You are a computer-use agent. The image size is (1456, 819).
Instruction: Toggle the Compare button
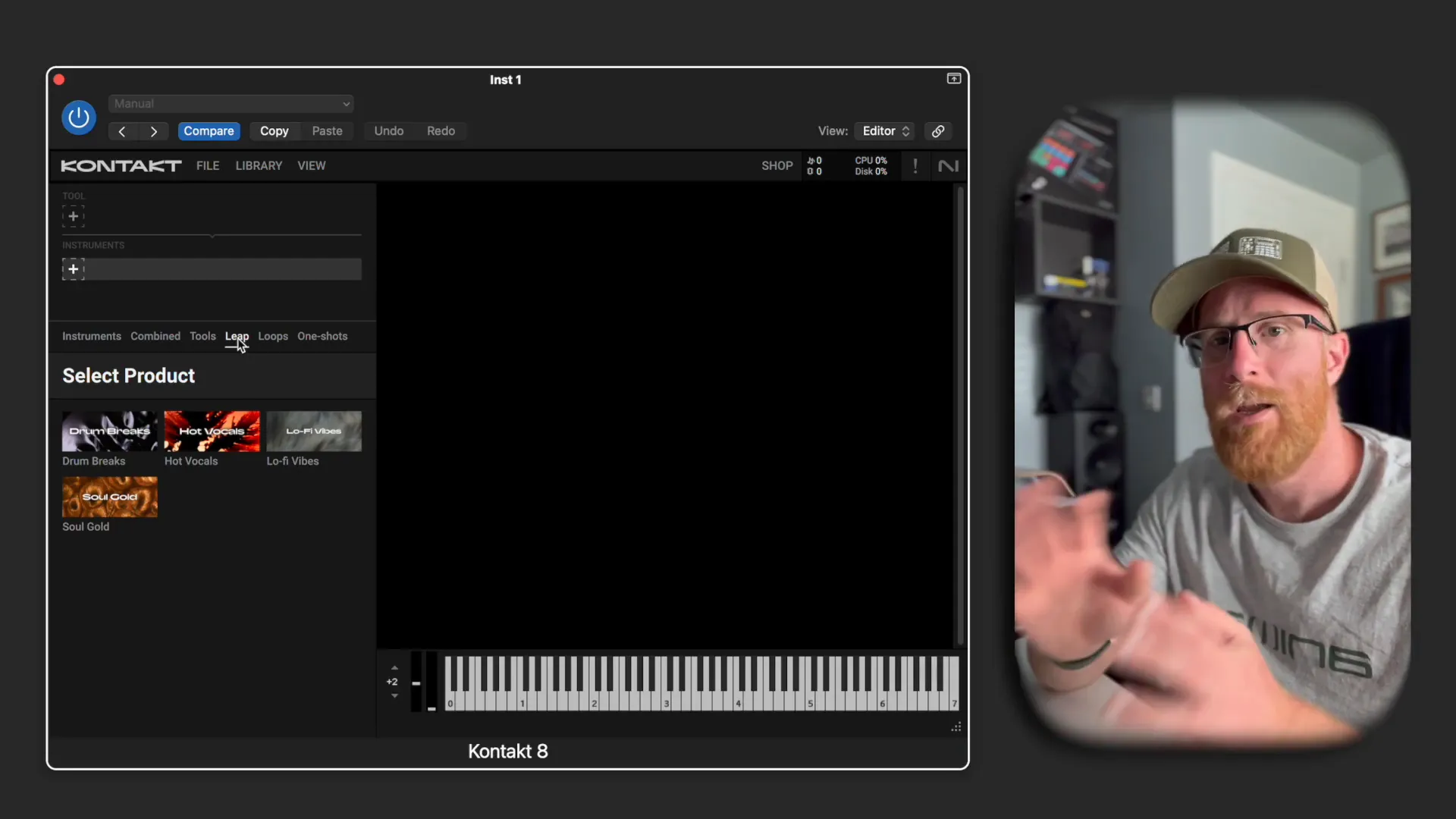[x=209, y=131]
